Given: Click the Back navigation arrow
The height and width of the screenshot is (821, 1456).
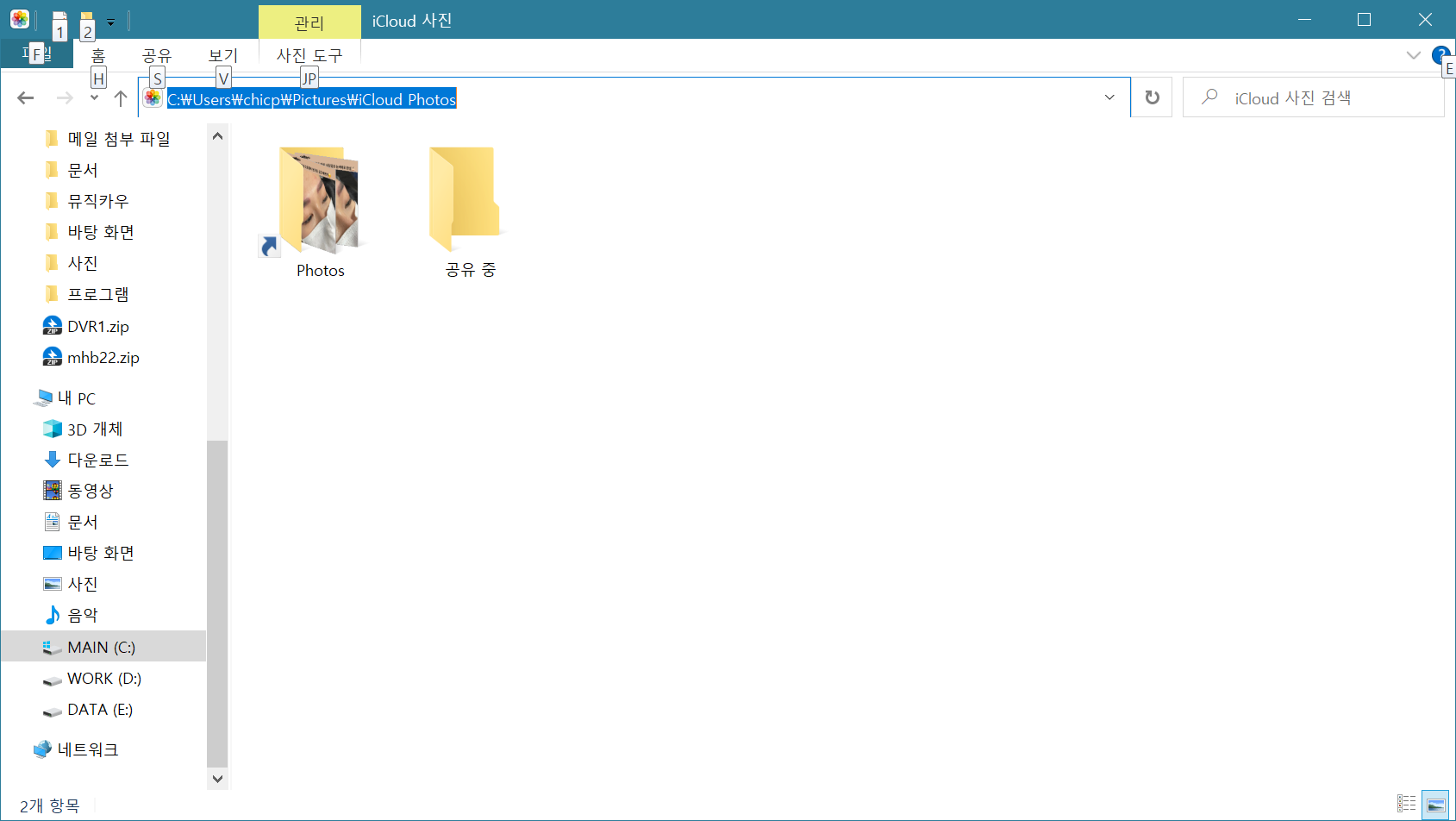Looking at the screenshot, I should point(26,98).
